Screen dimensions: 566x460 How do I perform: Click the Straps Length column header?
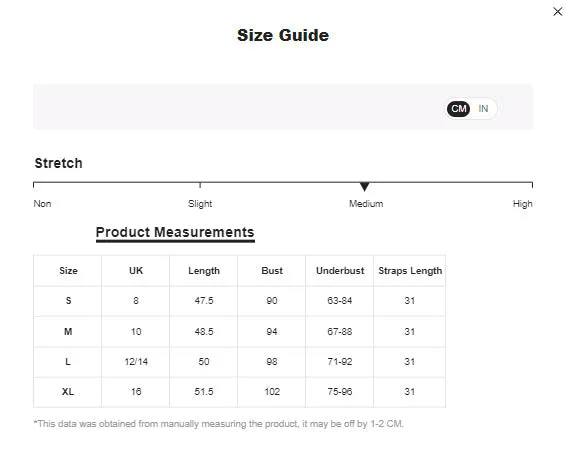pos(410,271)
